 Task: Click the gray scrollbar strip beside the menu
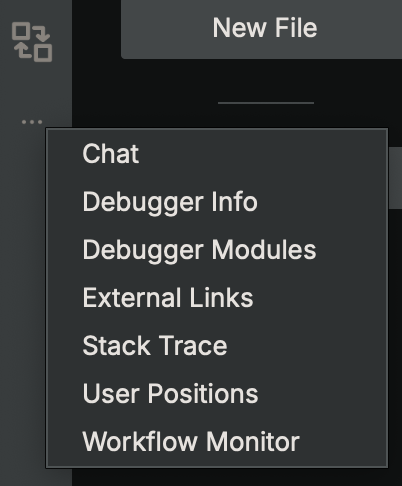click(395, 178)
